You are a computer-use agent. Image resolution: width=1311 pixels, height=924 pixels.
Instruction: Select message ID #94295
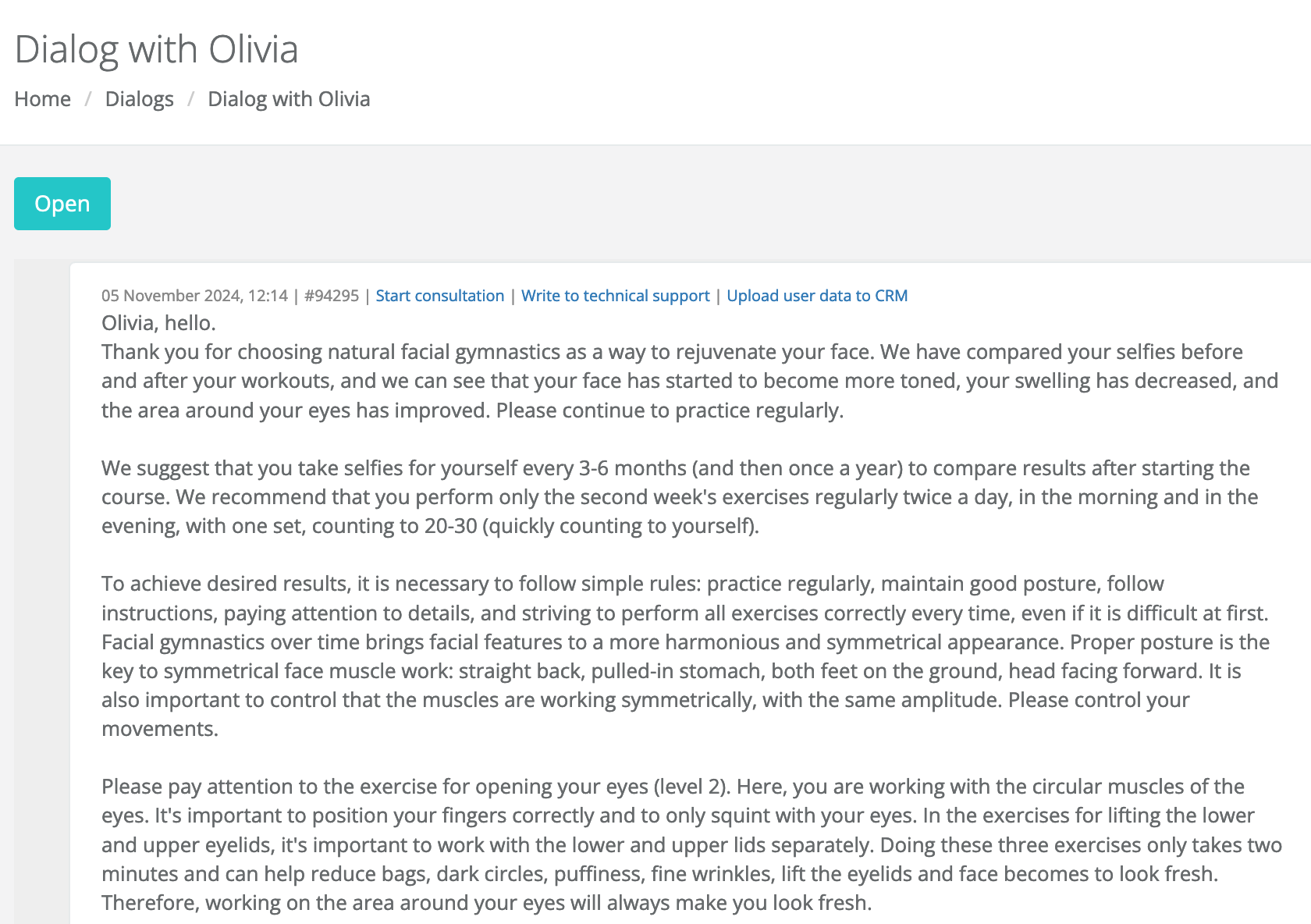tap(332, 296)
